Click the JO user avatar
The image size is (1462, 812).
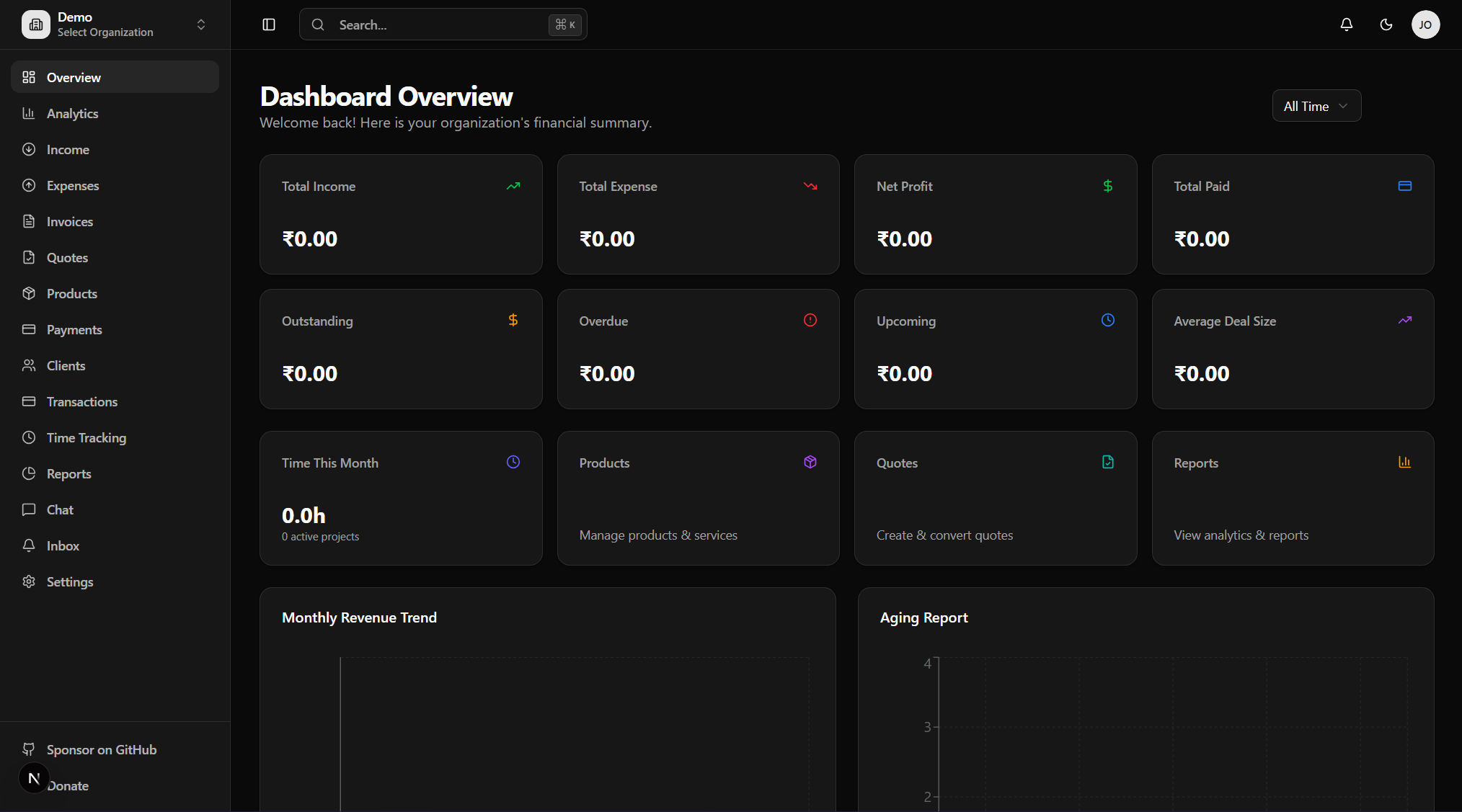(x=1425, y=24)
